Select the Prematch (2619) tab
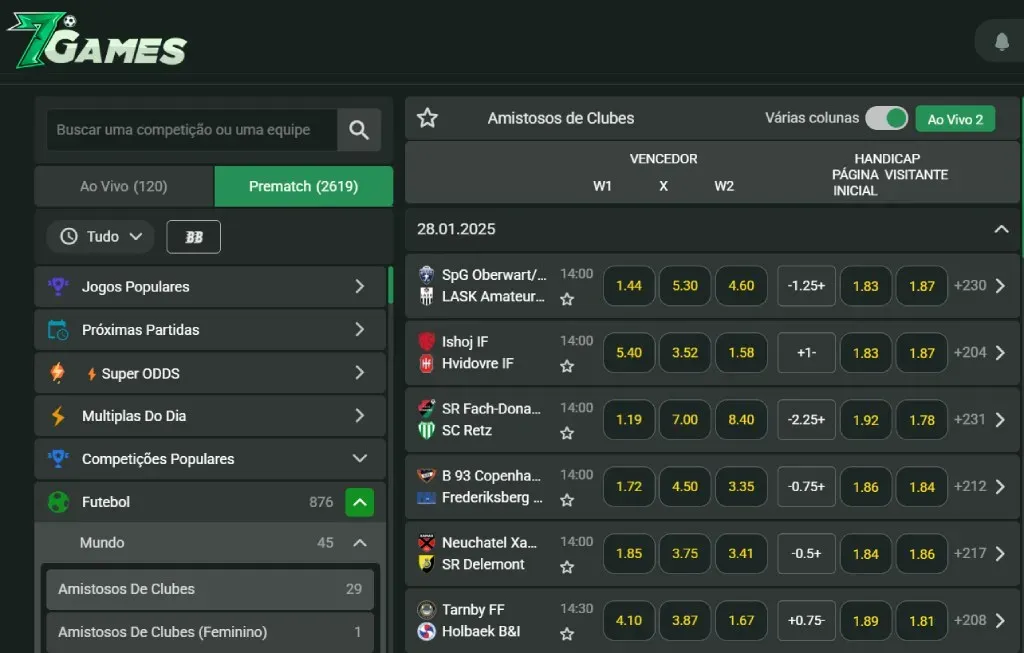1024x653 pixels. pos(303,186)
